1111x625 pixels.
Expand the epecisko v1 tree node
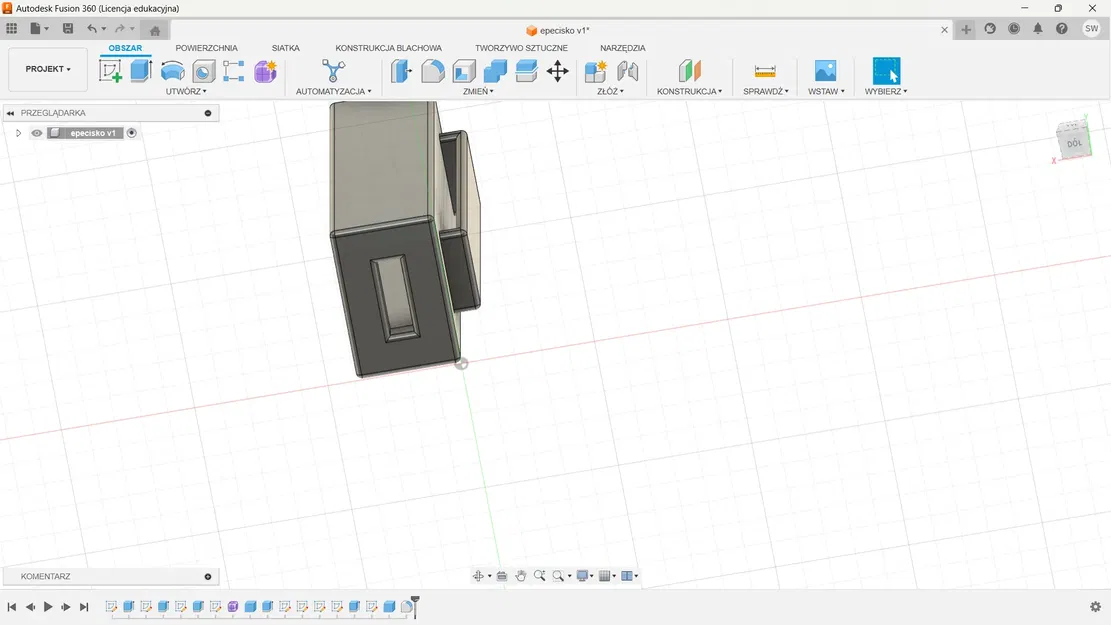pos(18,133)
